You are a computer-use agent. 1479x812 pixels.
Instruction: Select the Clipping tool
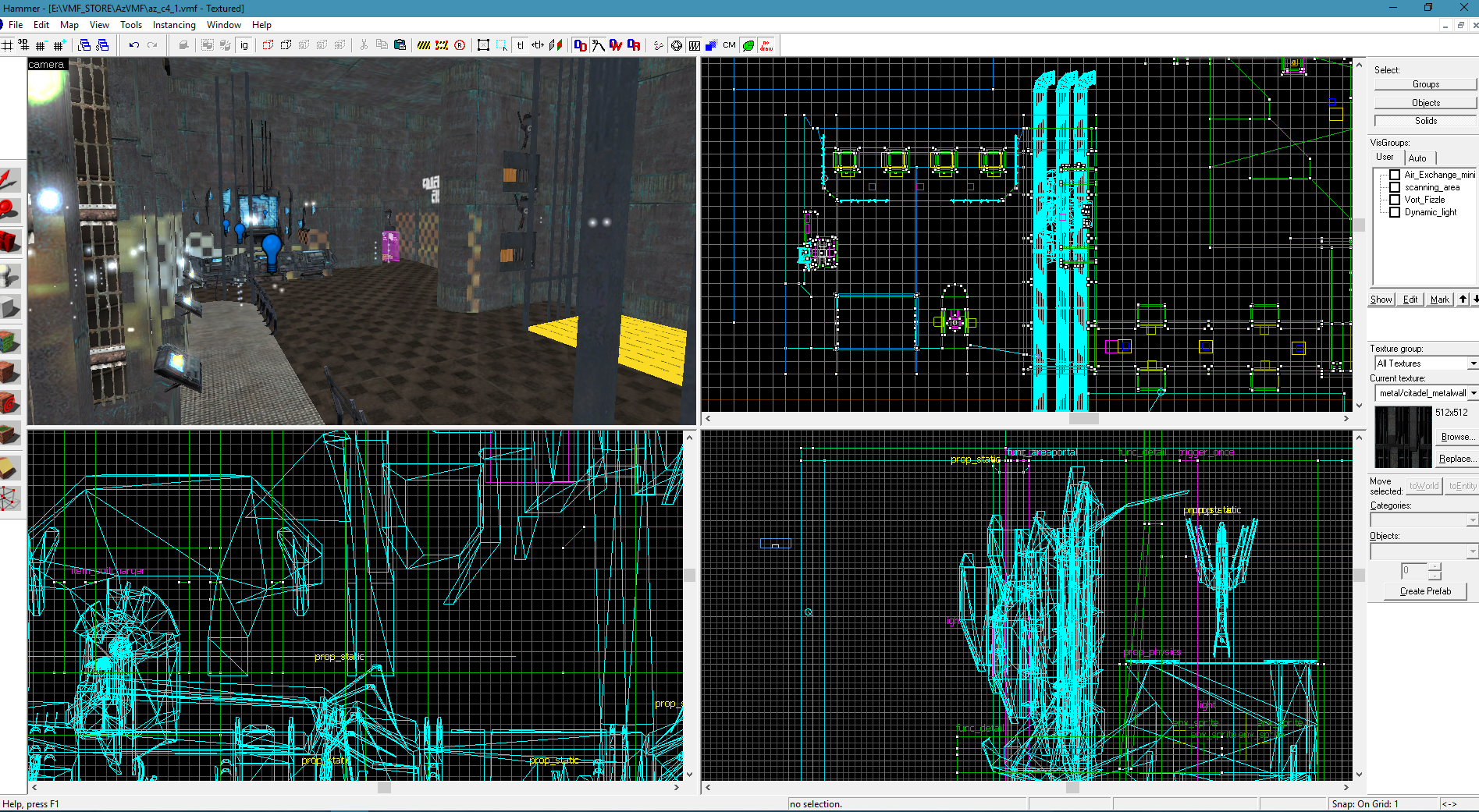(10, 466)
